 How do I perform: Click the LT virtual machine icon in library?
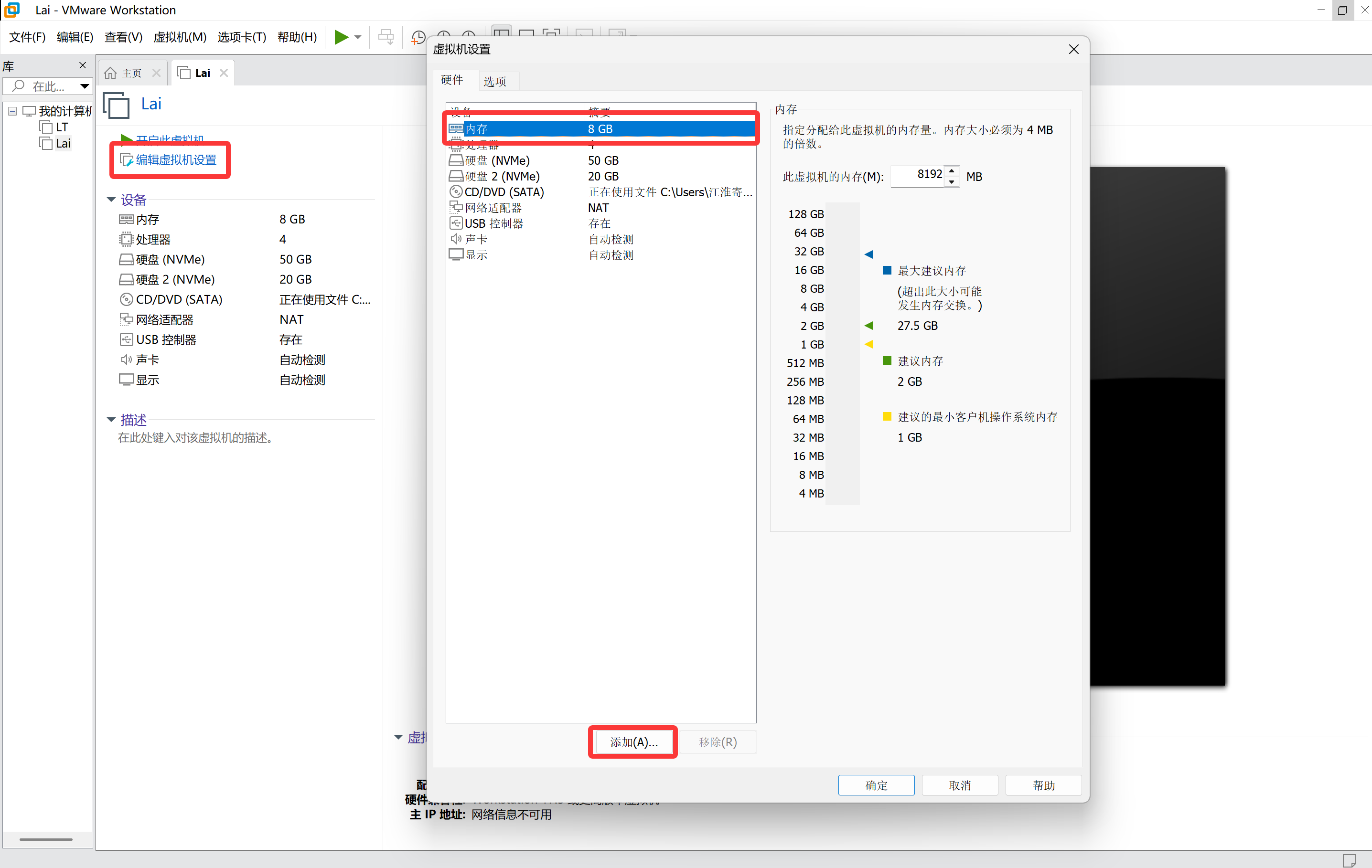tap(45, 127)
